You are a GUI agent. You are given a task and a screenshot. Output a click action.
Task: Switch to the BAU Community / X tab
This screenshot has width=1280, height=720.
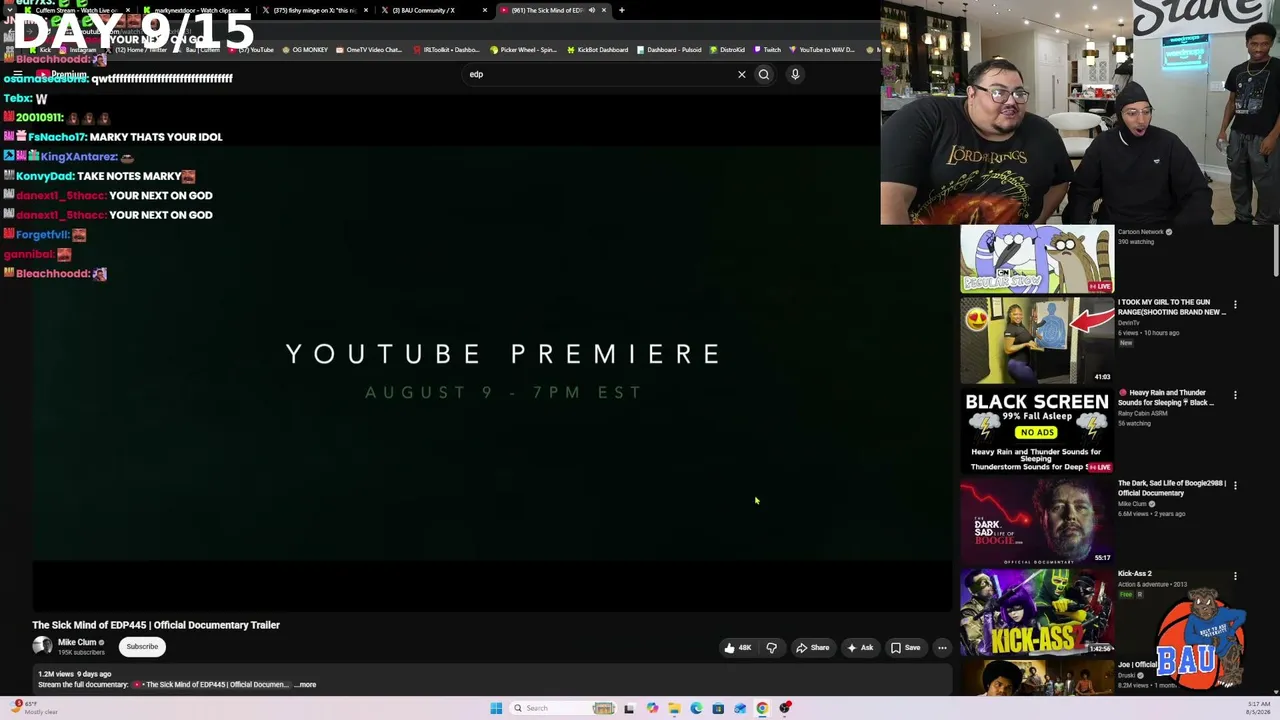tap(434, 10)
